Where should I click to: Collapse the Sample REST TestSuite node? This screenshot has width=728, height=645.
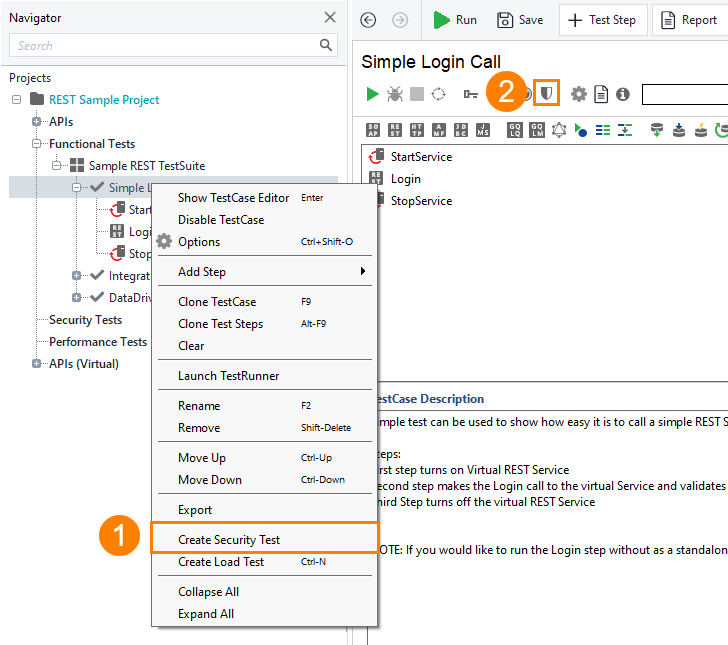point(56,165)
